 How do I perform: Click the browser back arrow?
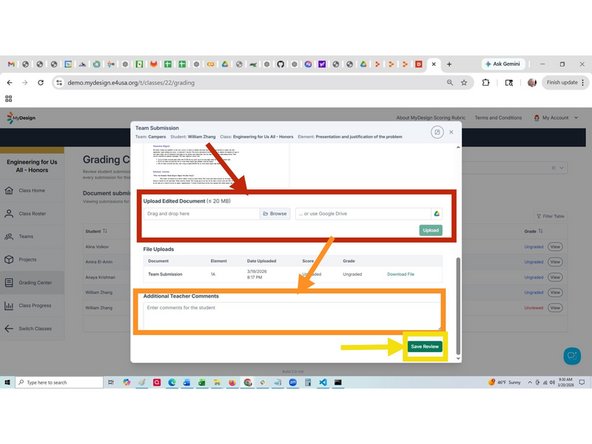(x=10, y=83)
